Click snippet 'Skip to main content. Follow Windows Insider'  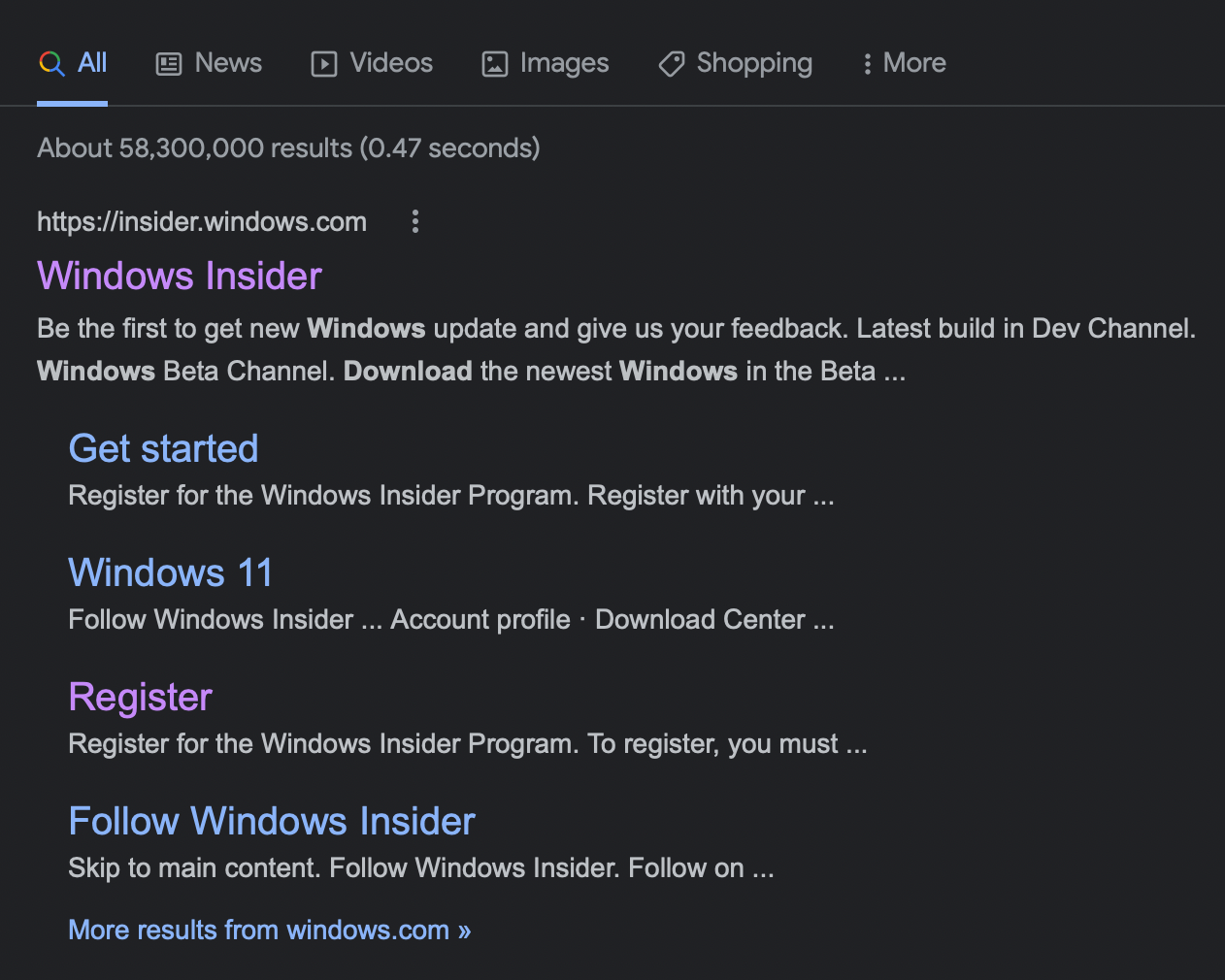[x=421, y=868]
